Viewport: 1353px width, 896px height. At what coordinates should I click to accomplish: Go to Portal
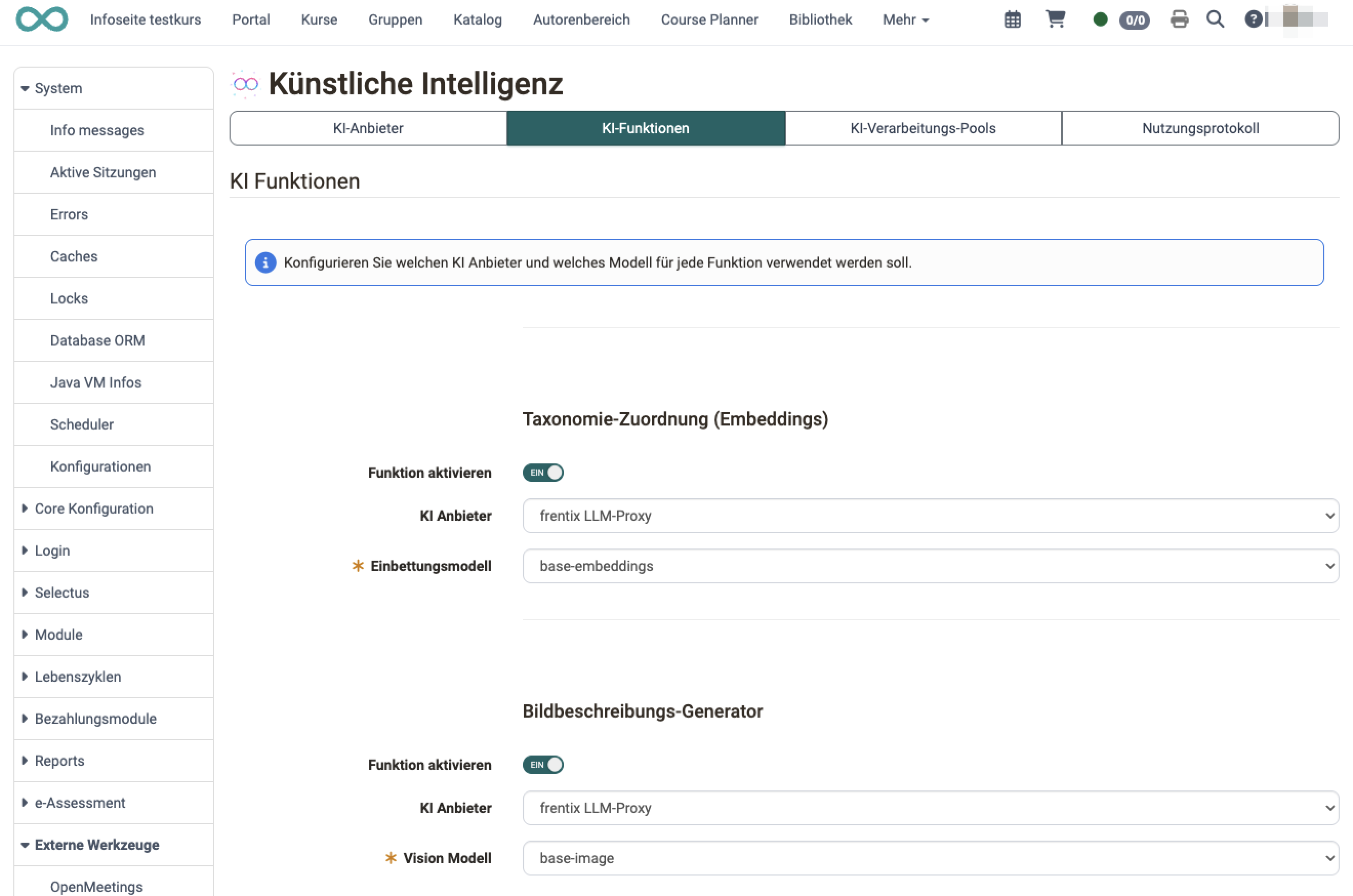[251, 19]
